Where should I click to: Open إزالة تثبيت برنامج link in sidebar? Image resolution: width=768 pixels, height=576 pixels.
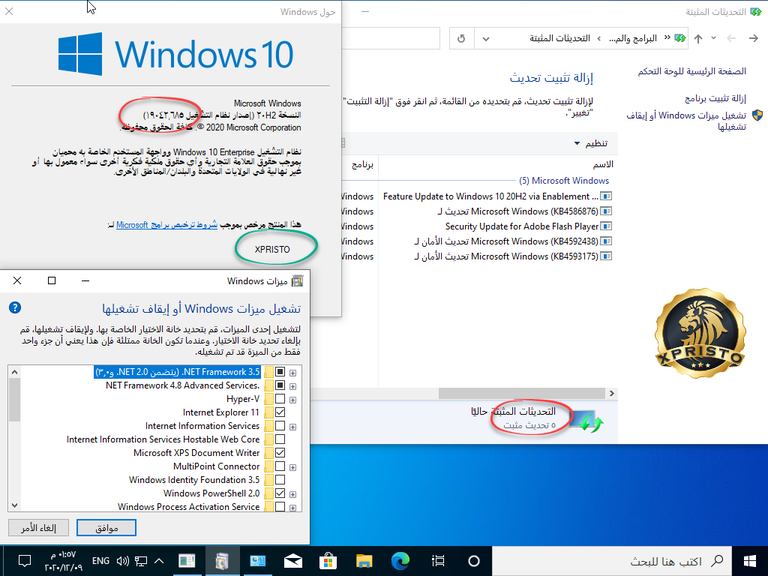[715, 98]
